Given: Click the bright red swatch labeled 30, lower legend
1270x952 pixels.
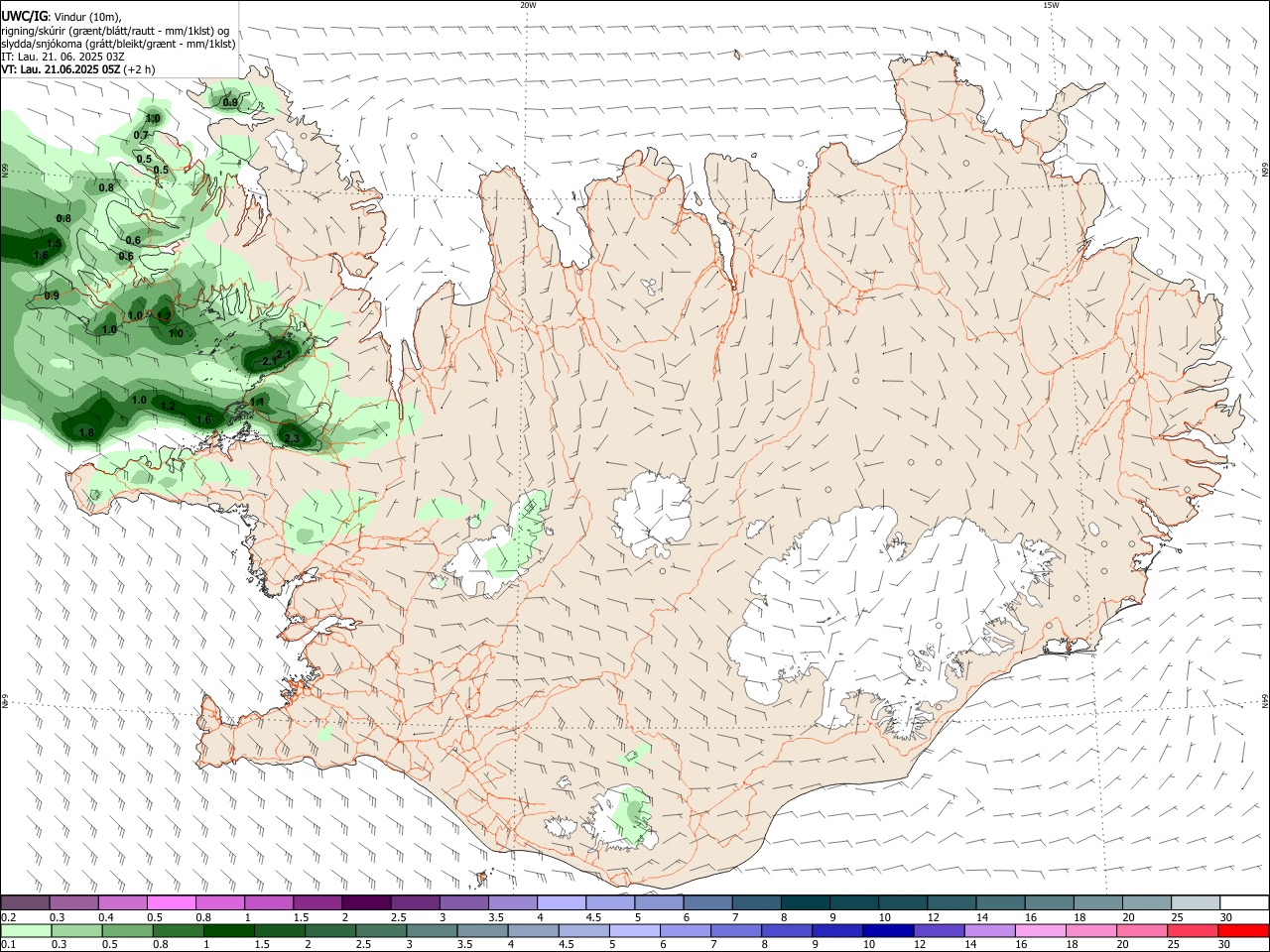Looking at the screenshot, I should coord(1242,930).
